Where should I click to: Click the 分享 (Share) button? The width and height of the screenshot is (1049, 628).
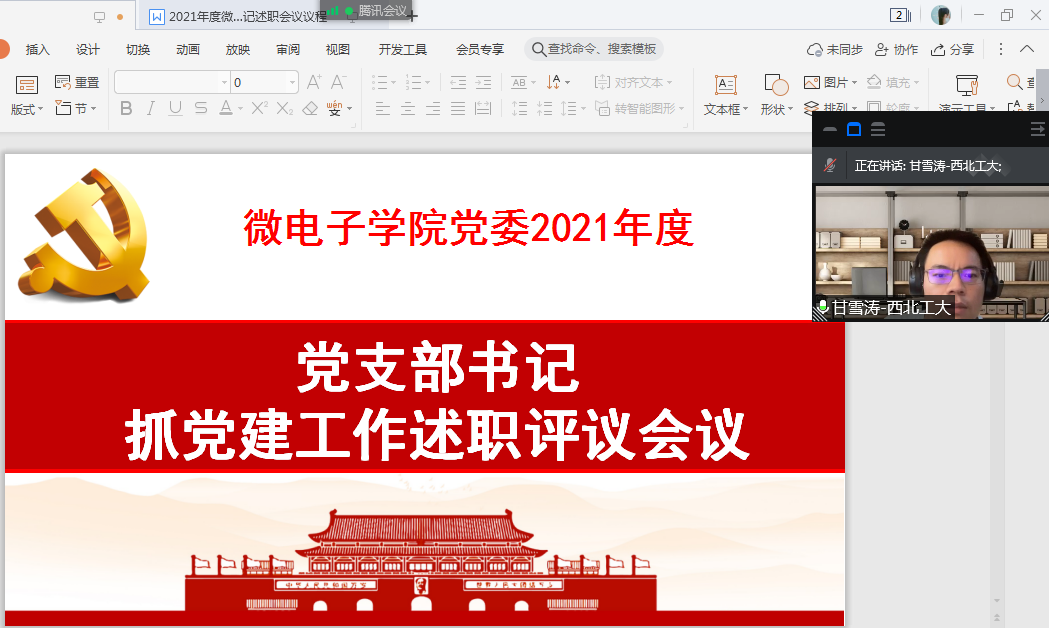tap(952, 49)
